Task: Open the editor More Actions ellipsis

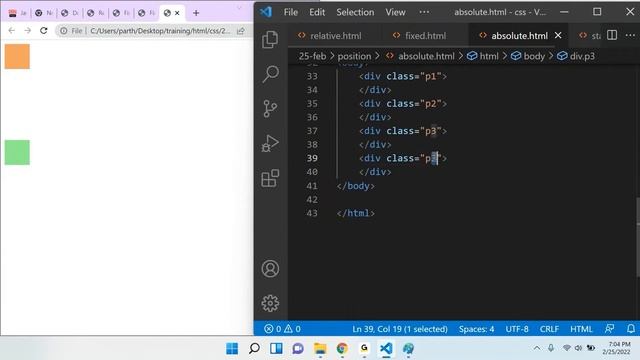Action: (630, 35)
